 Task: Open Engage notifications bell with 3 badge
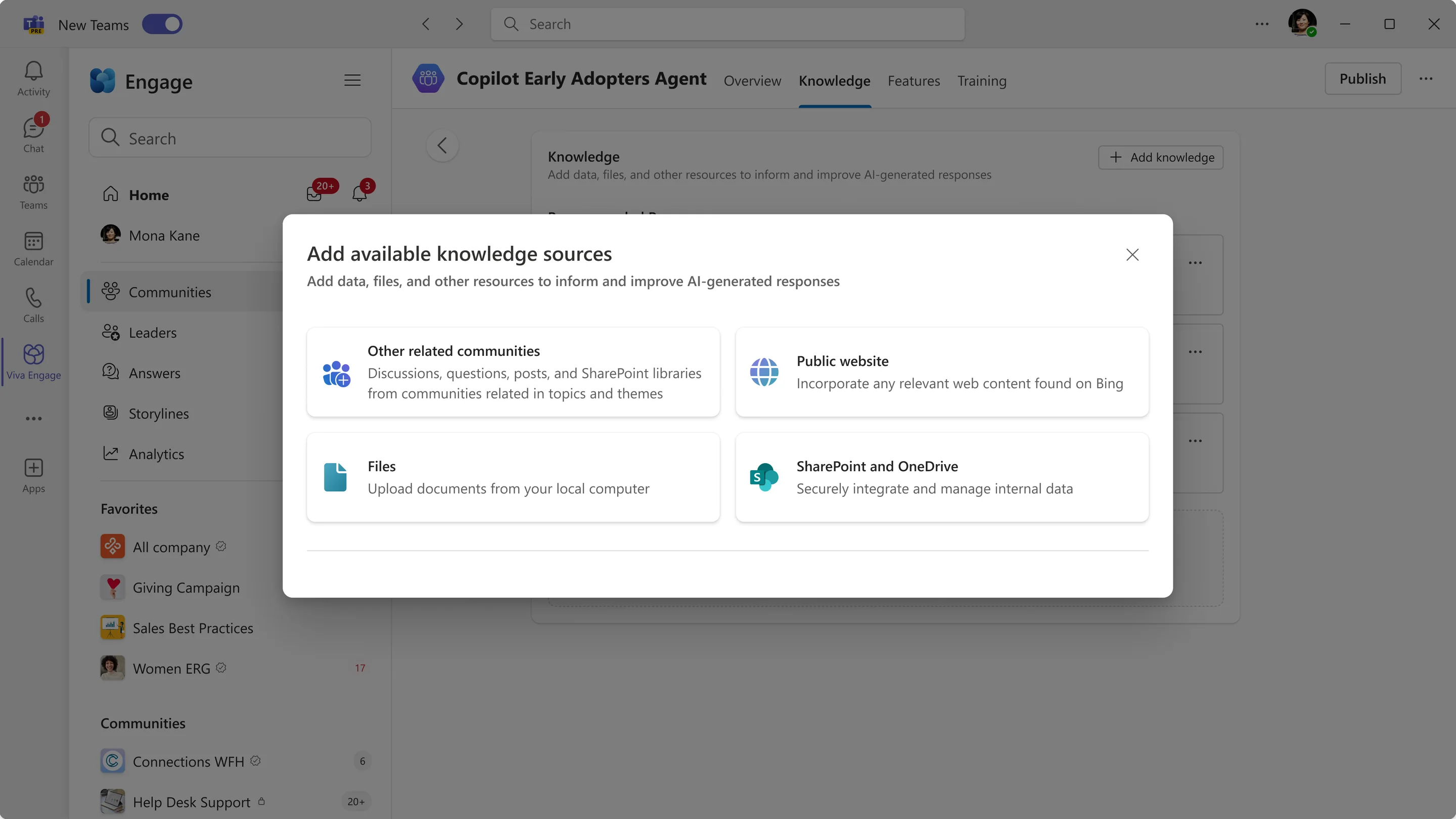pyautogui.click(x=359, y=195)
